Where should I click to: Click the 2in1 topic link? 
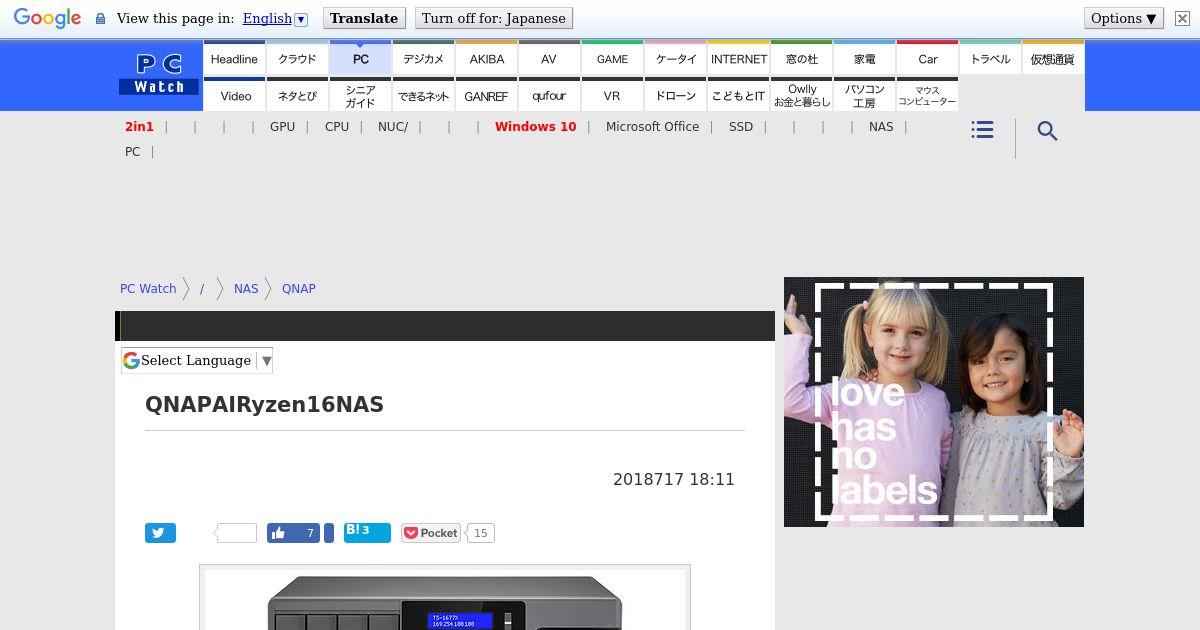point(139,127)
